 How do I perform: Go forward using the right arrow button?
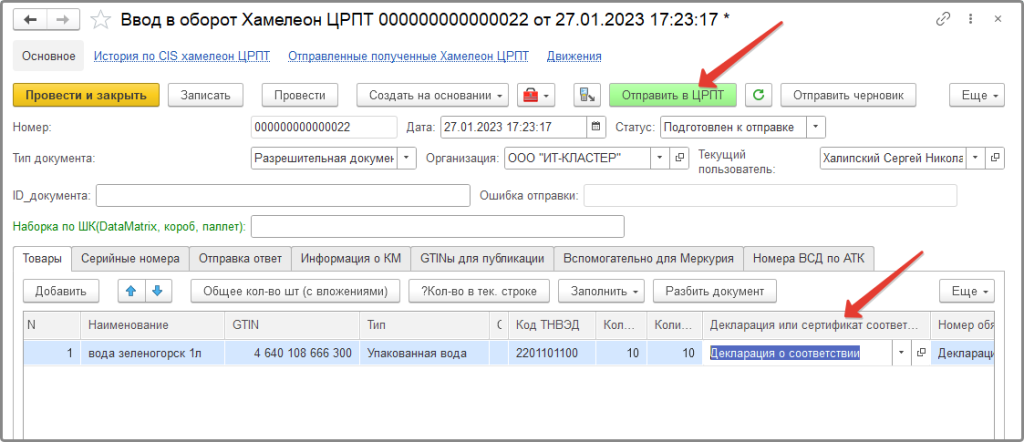tap(63, 20)
